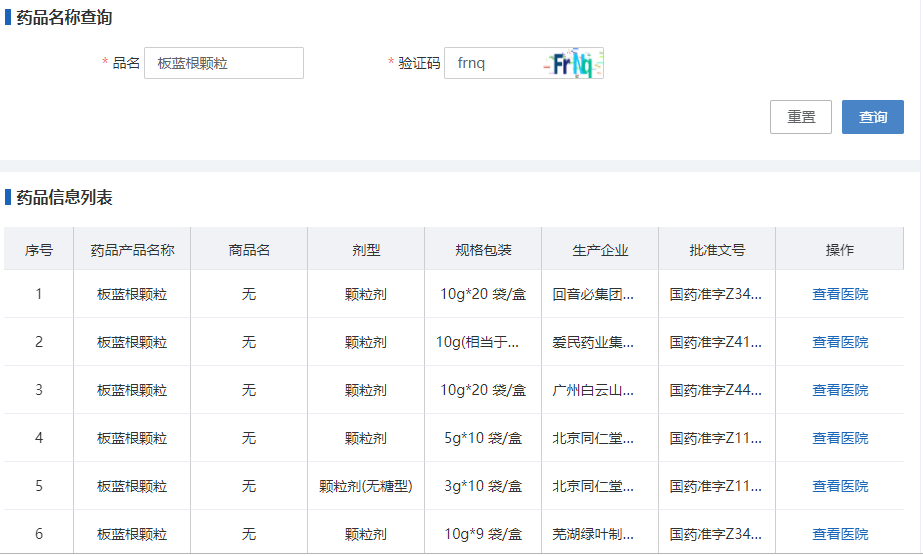Image resolution: width=923 pixels, height=556 pixels.
Task: Open 查看医院 link for row 4
Action: pyautogui.click(x=840, y=438)
